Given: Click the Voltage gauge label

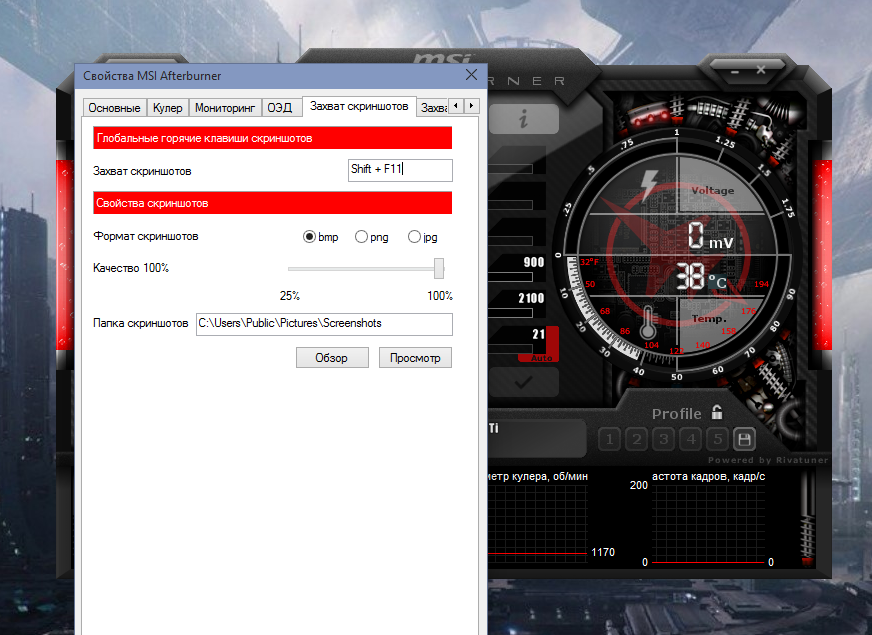Looking at the screenshot, I should [712, 190].
